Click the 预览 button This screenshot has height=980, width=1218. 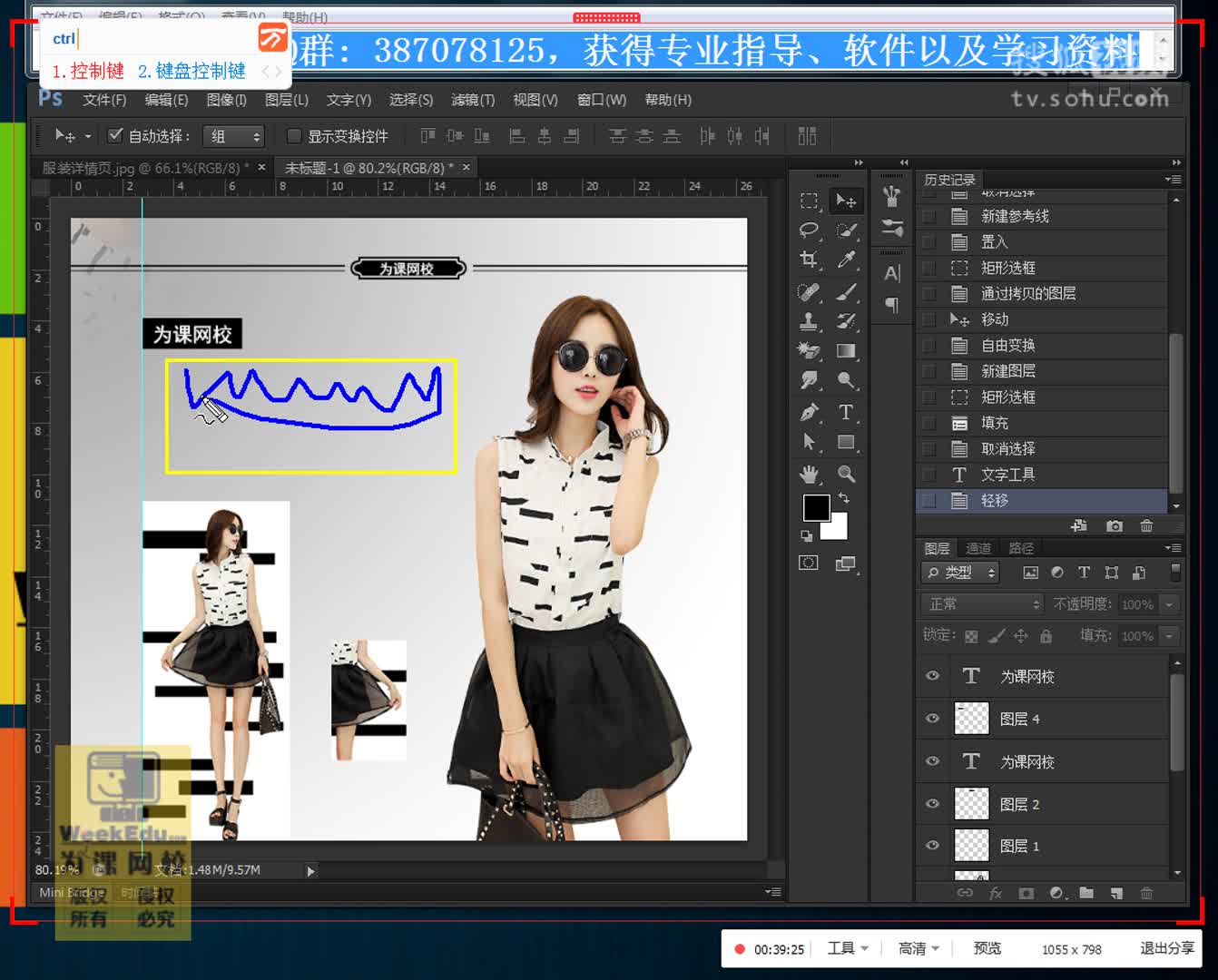coord(987,948)
